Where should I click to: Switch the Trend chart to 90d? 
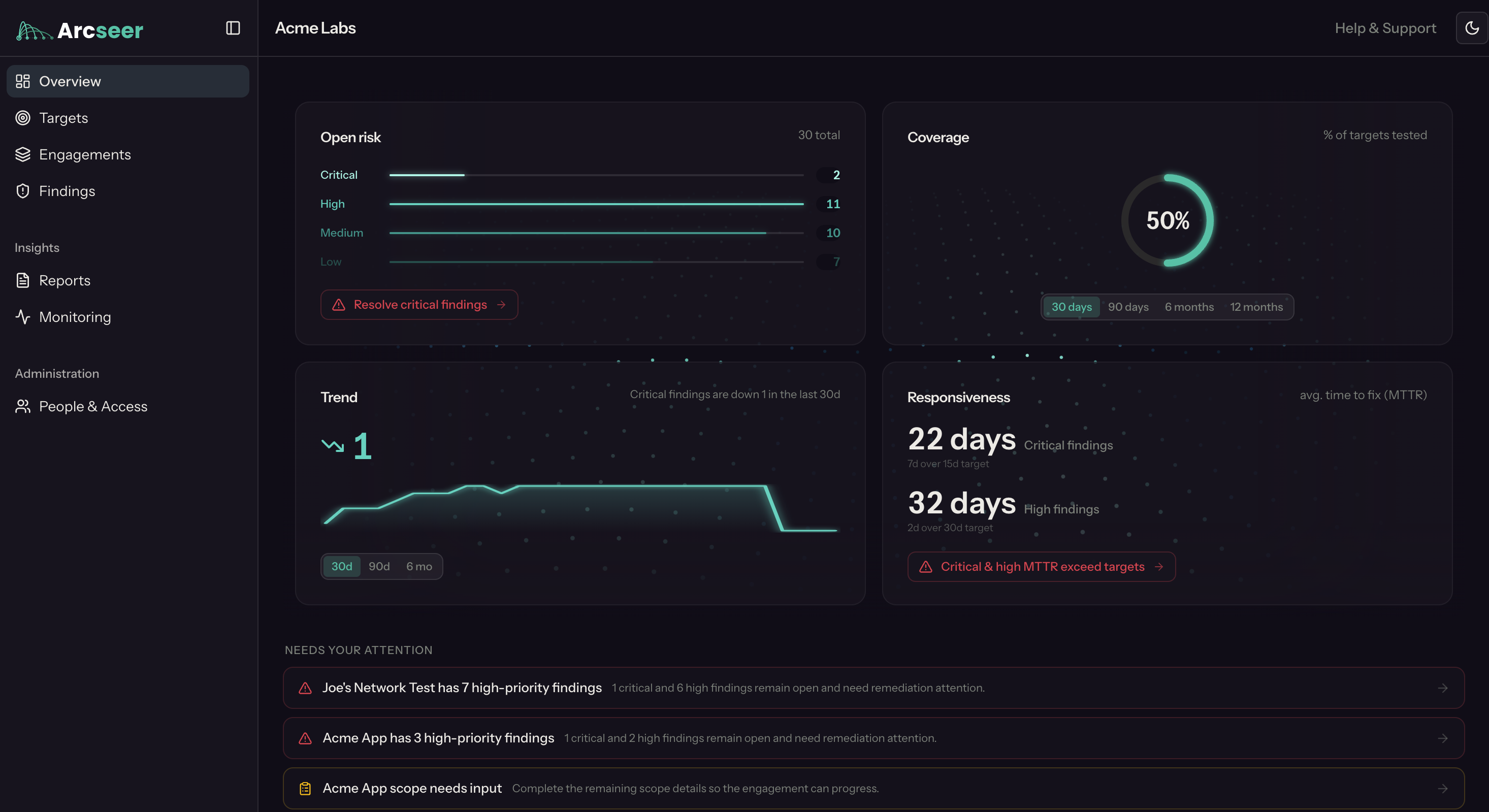[x=379, y=566]
